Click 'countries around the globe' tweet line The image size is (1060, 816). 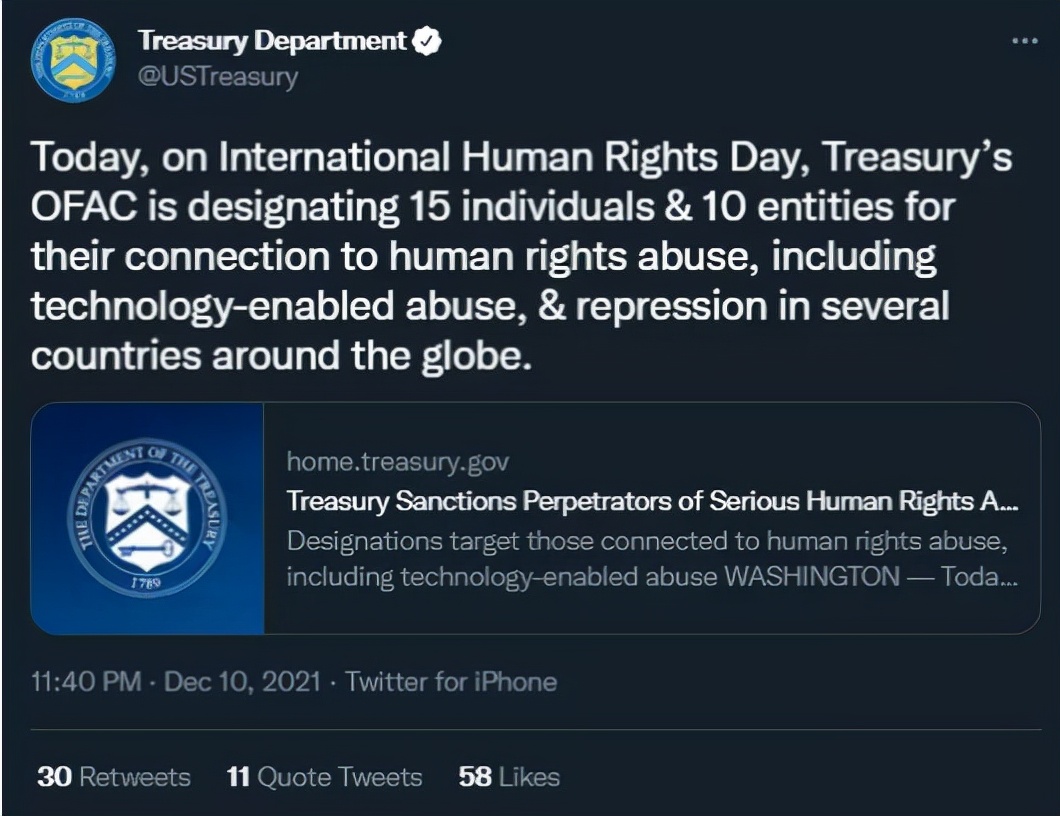coord(279,356)
